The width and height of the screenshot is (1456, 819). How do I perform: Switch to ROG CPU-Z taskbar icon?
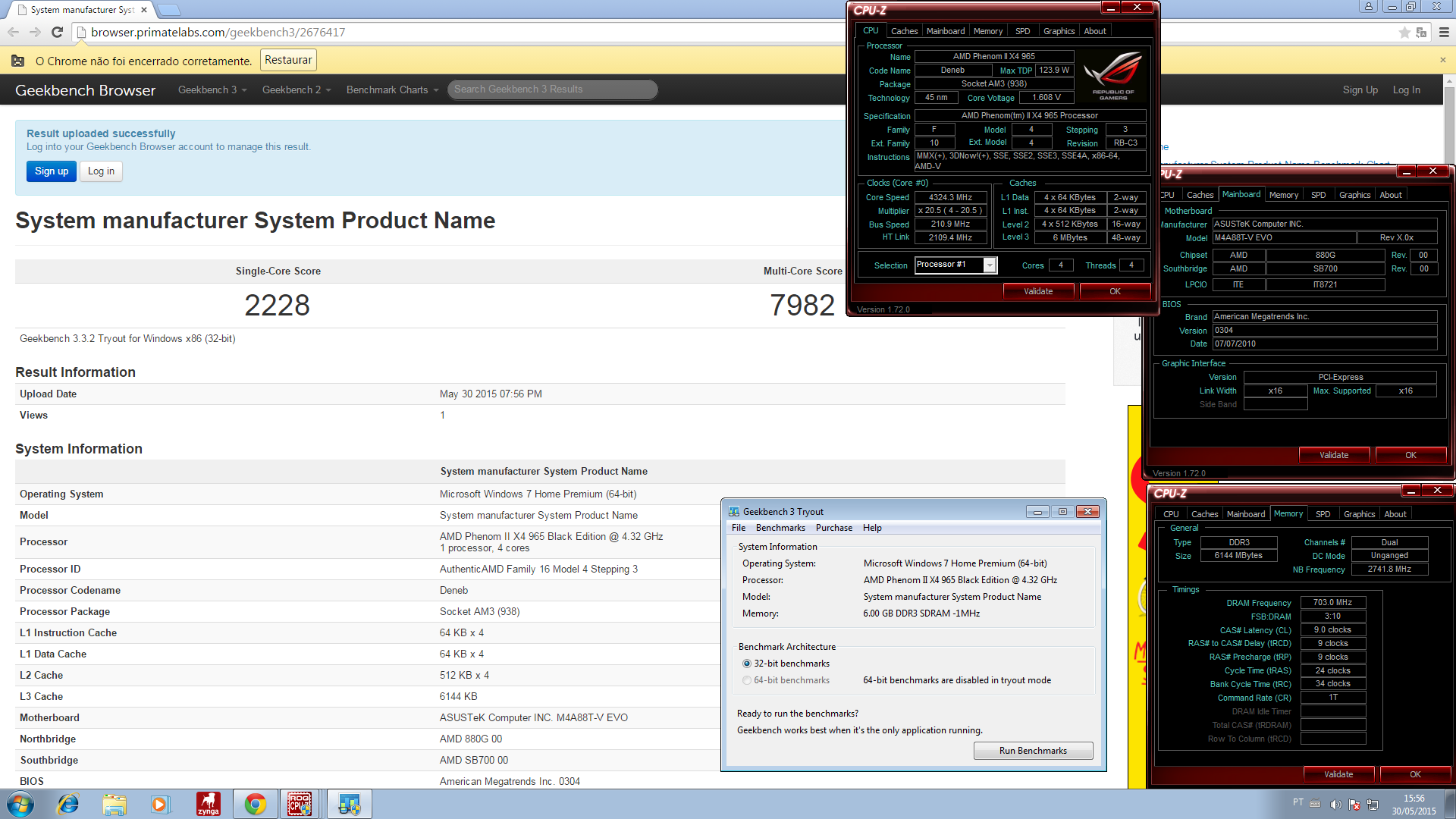point(300,804)
